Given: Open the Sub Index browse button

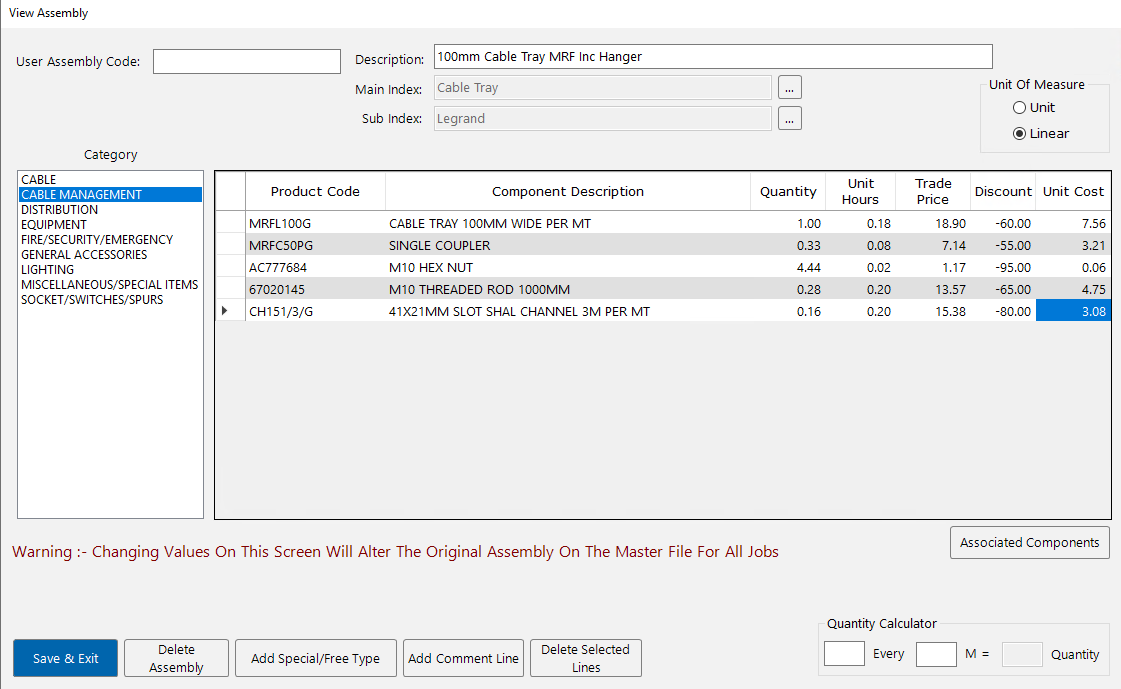Looking at the screenshot, I should (789, 119).
